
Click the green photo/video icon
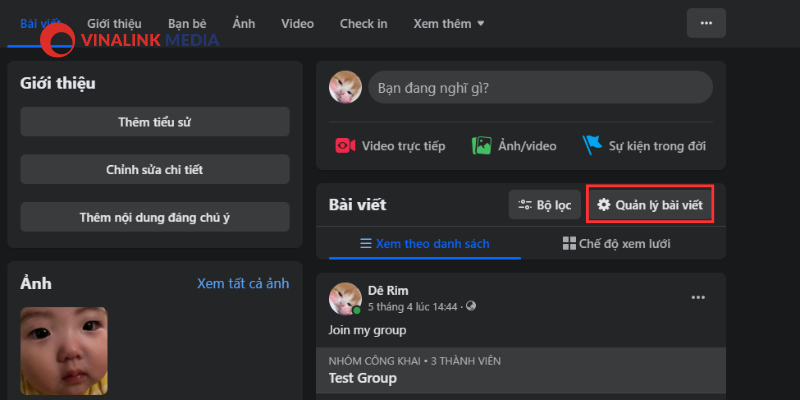pyautogui.click(x=482, y=146)
